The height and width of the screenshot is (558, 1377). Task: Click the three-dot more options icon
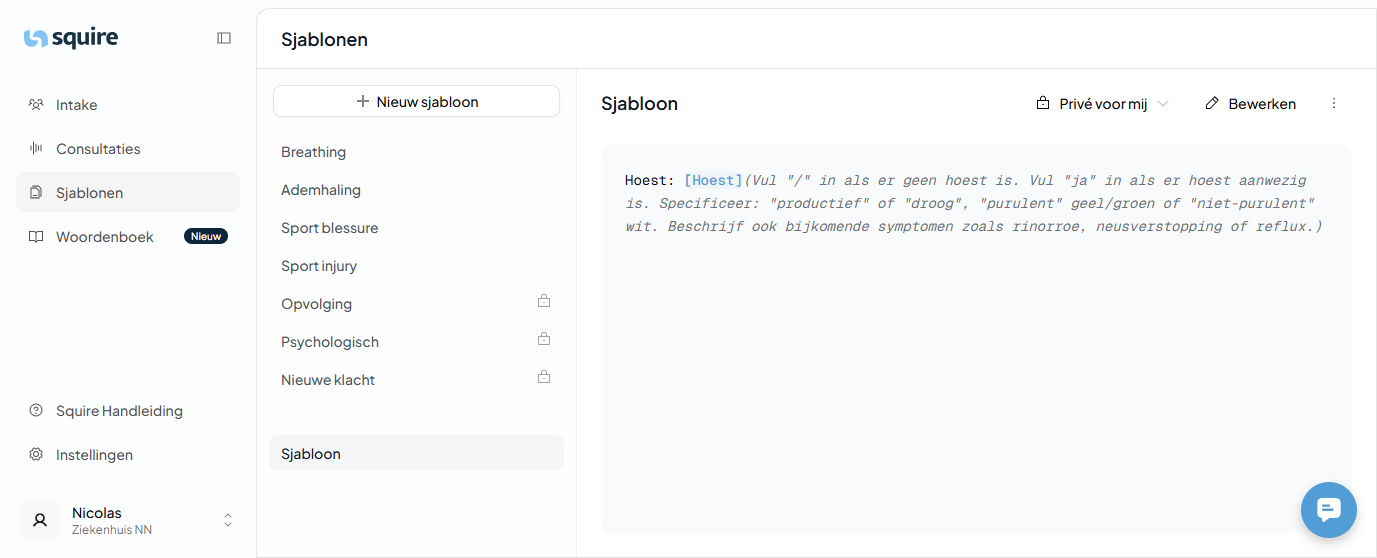pos(1333,104)
